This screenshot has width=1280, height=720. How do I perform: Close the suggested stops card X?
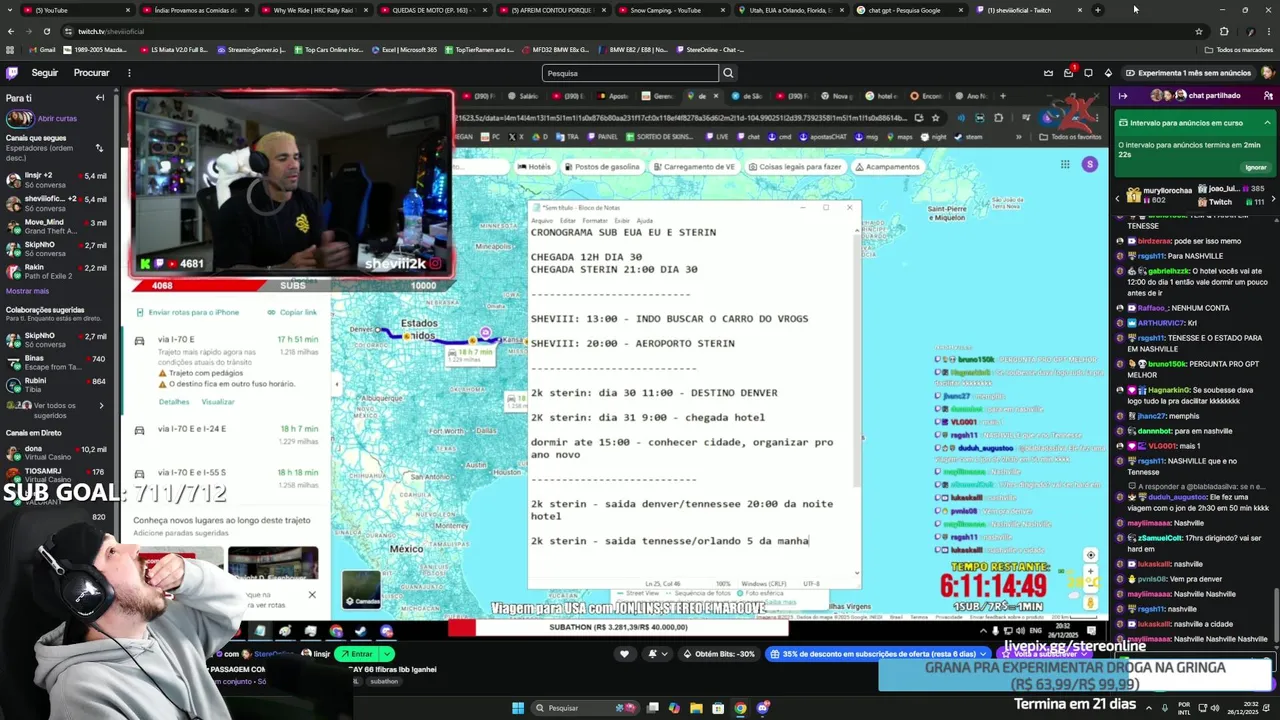point(312,595)
